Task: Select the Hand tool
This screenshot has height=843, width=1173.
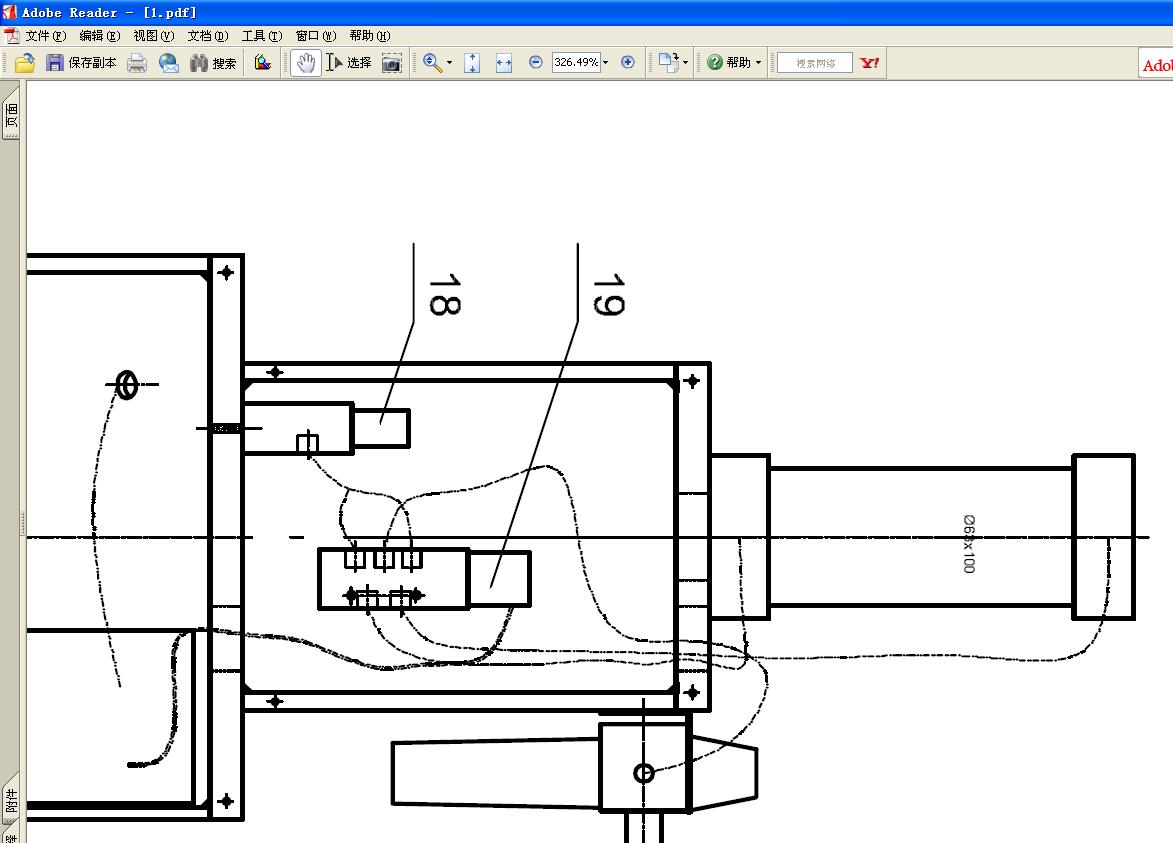Action: coord(305,63)
